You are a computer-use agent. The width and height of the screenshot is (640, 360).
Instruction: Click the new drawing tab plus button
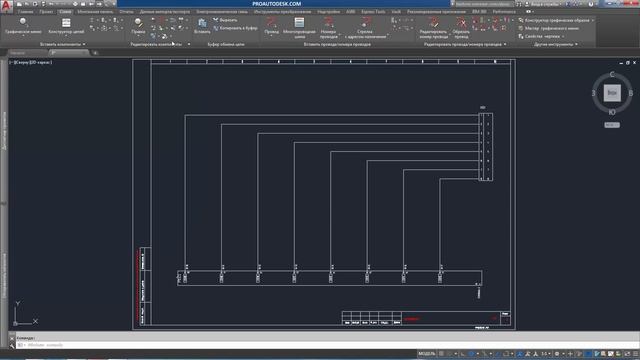point(95,53)
